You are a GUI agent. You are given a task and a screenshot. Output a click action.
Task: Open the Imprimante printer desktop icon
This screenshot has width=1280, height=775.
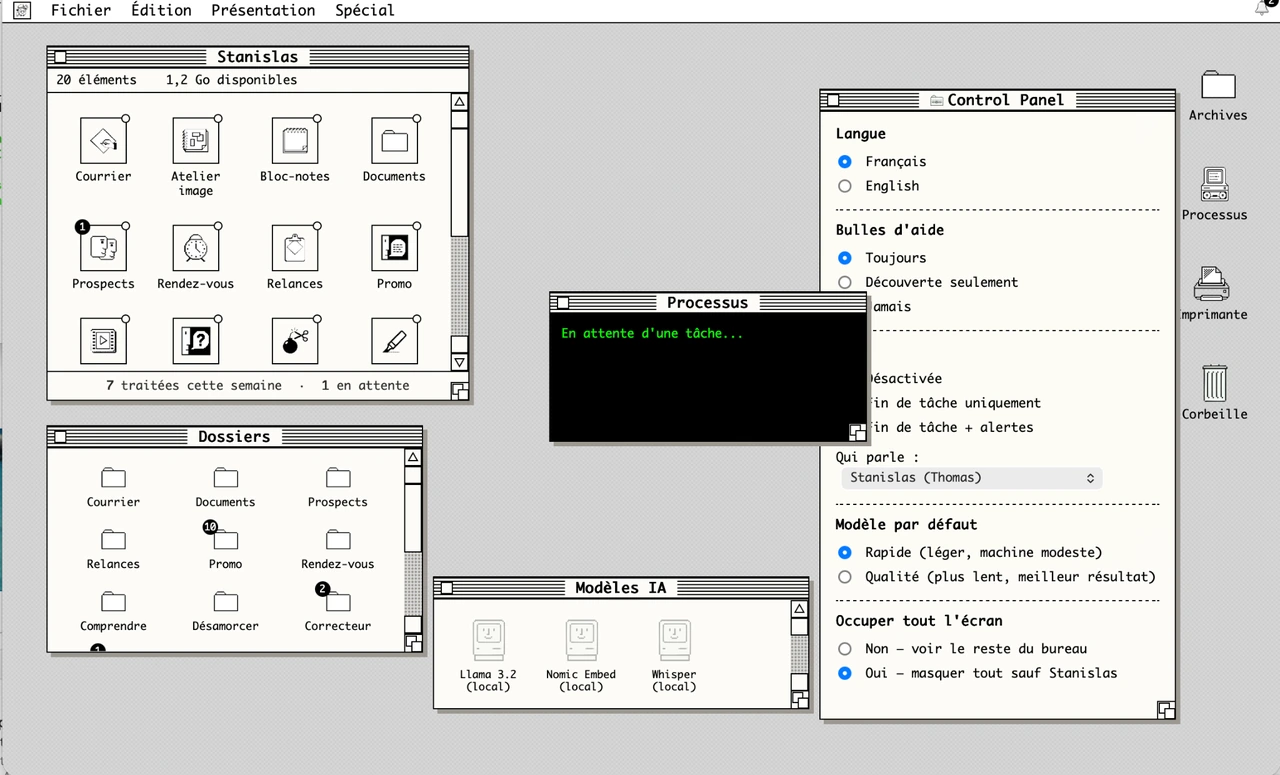point(1211,284)
